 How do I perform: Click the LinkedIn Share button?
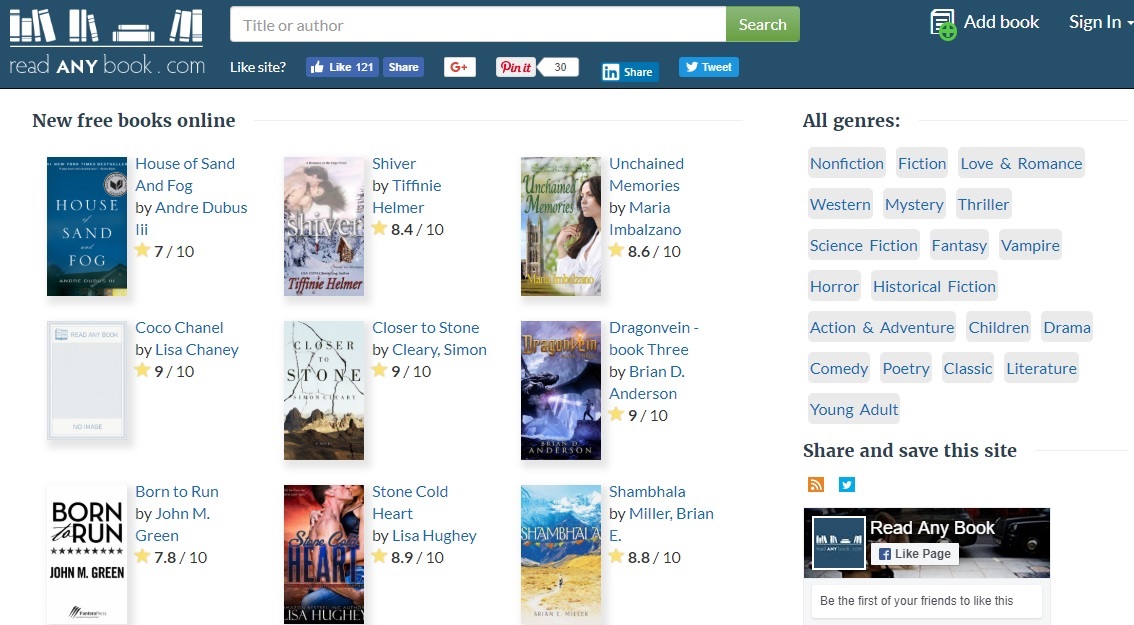[629, 72]
